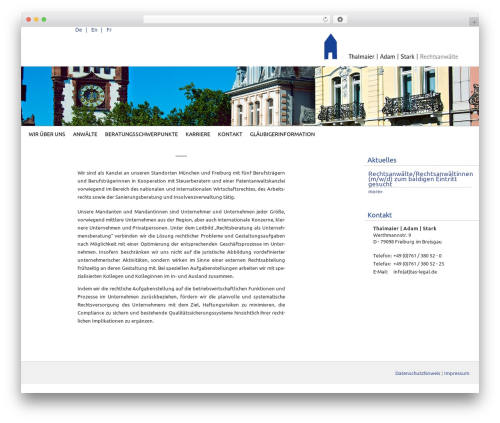Image resolution: width=500 pixels, height=423 pixels.
Task: Minimize window with the yellow button
Action: click(x=36, y=19)
